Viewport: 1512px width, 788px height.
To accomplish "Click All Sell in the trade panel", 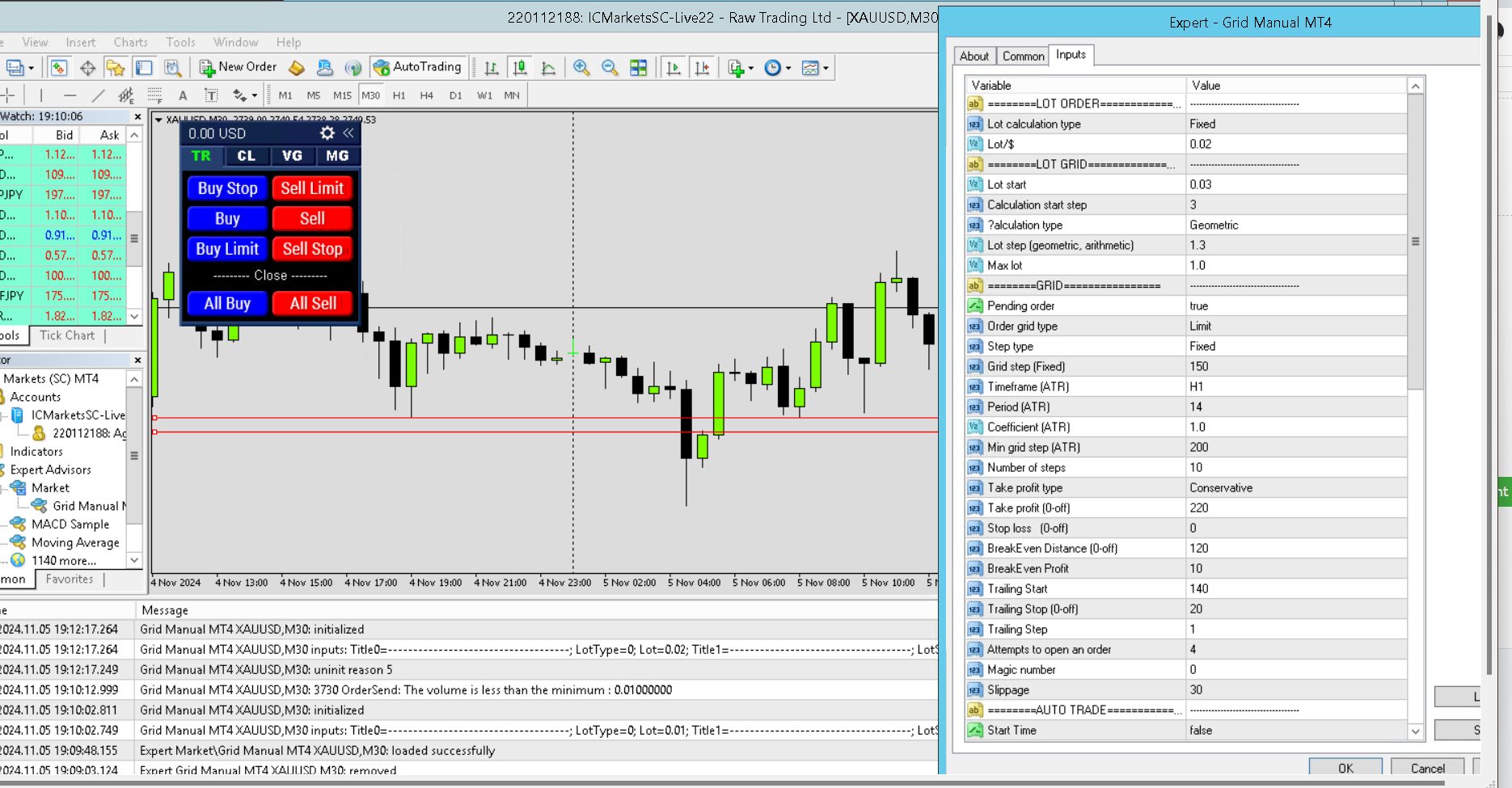I will coord(312,302).
